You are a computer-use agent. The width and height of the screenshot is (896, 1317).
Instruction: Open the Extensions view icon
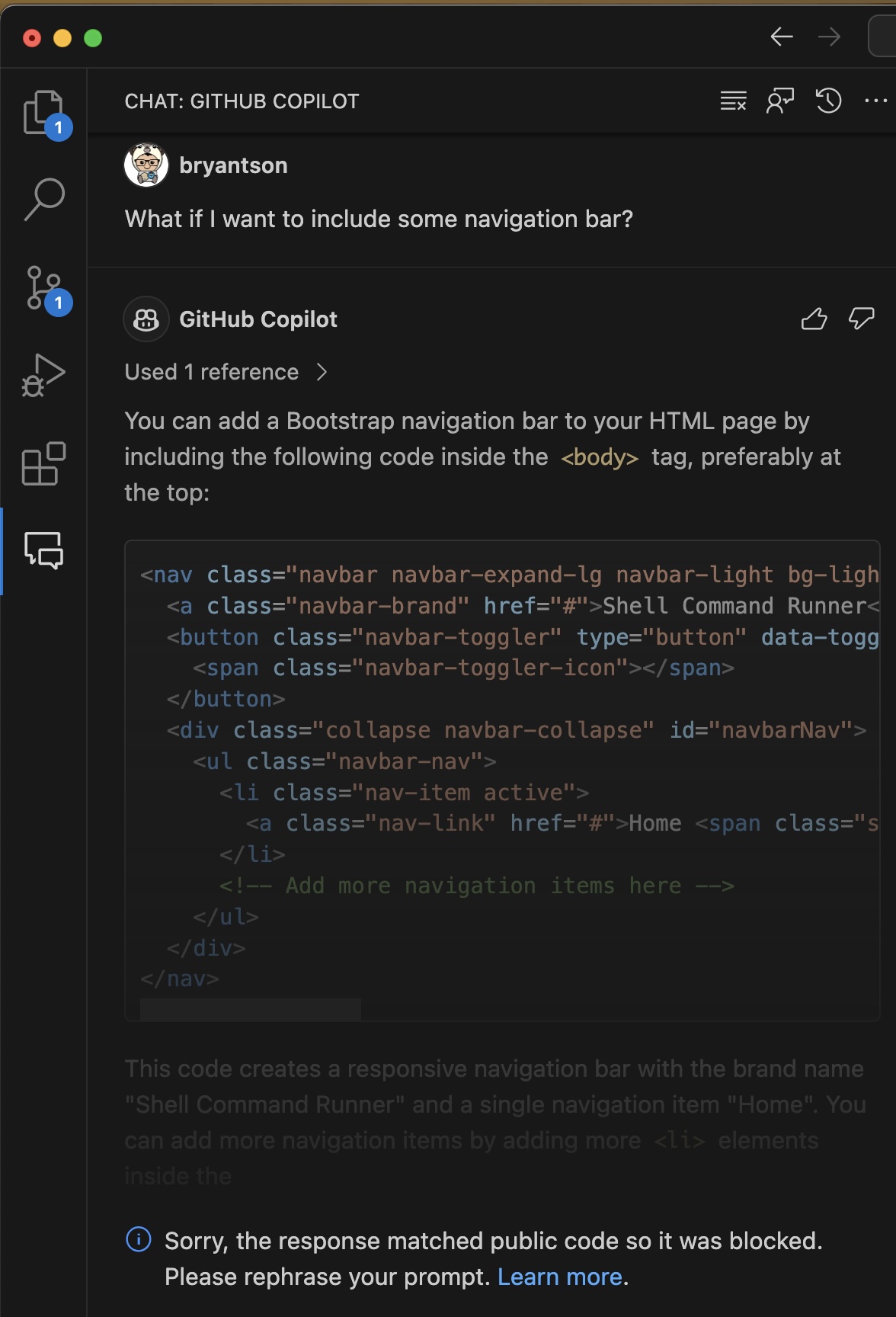coord(43,463)
